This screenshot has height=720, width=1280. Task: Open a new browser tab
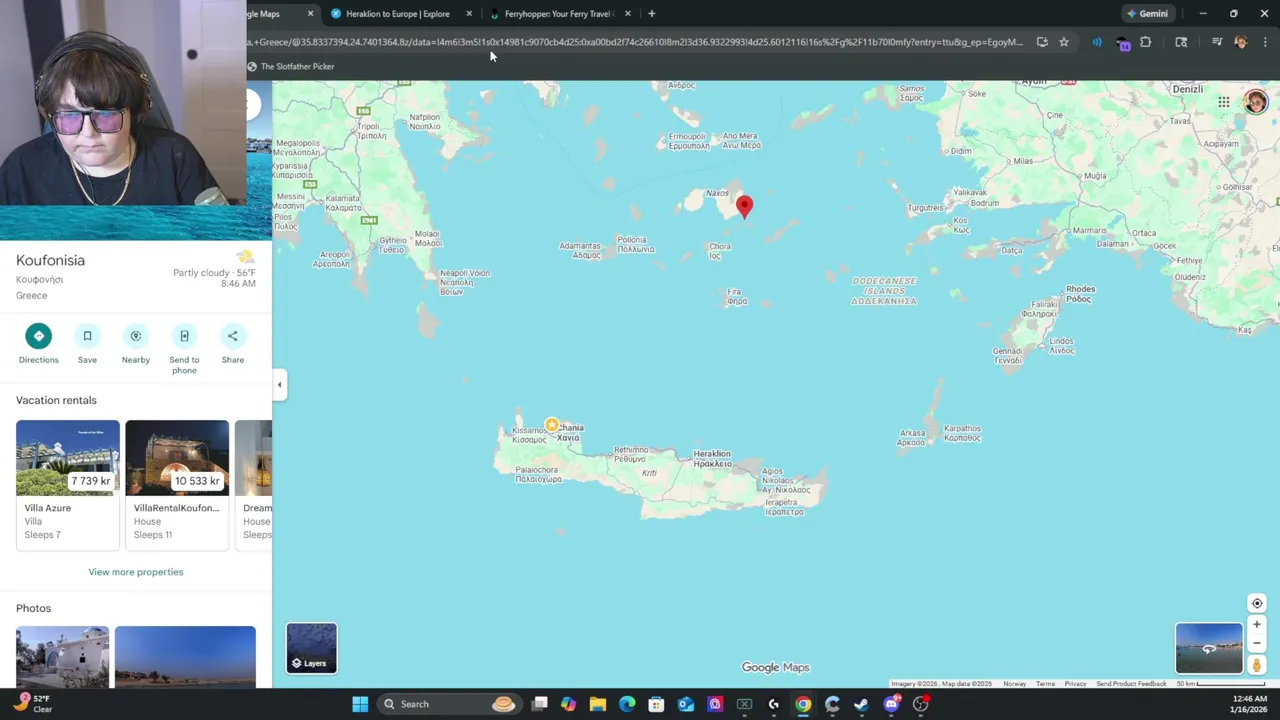point(651,14)
